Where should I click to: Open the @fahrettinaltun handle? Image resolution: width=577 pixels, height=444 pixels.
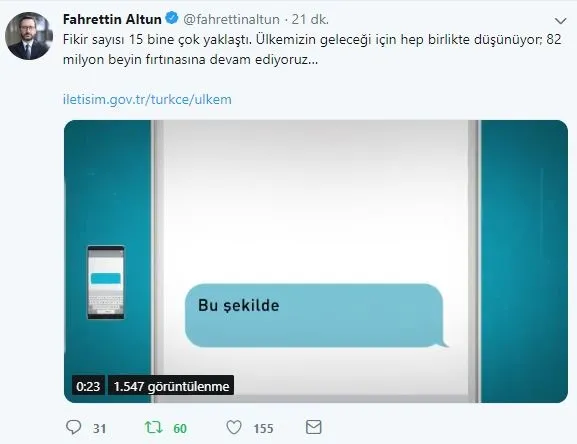231,19
